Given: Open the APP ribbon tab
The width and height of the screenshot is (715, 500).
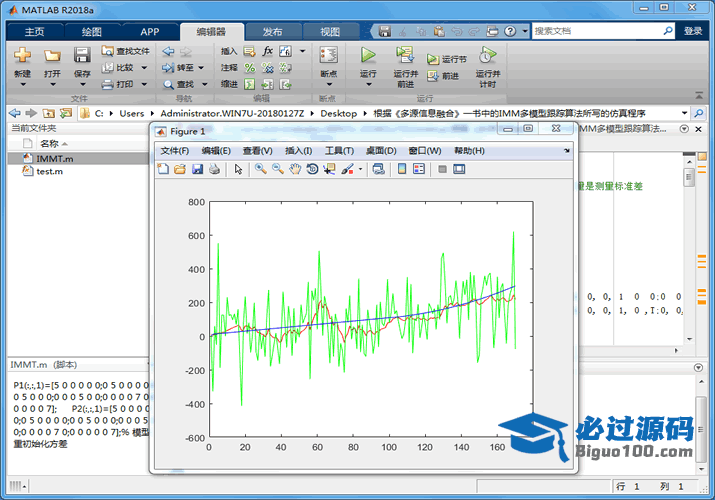Looking at the screenshot, I should click(x=150, y=31).
